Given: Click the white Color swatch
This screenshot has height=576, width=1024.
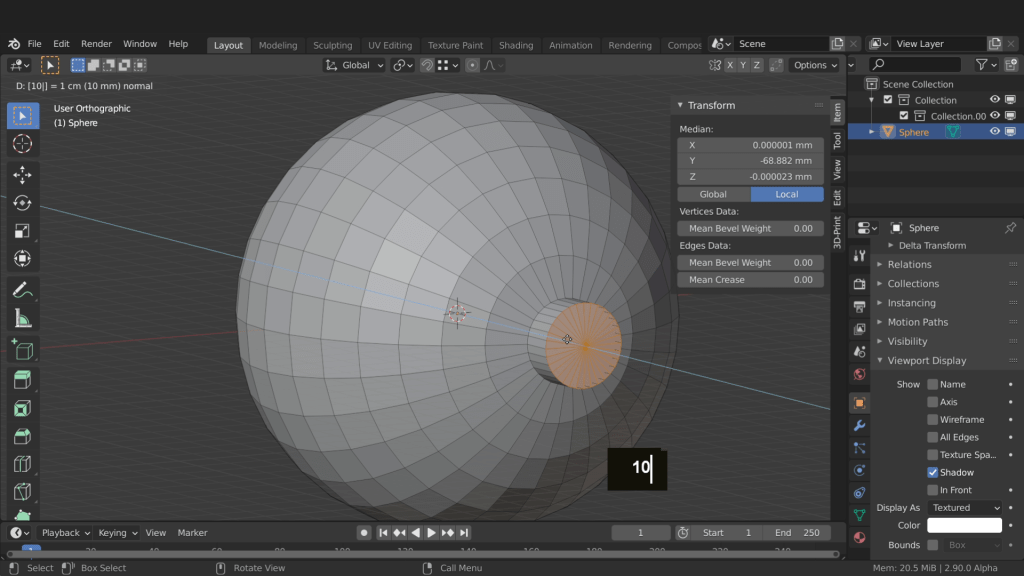Looking at the screenshot, I should (964, 526).
